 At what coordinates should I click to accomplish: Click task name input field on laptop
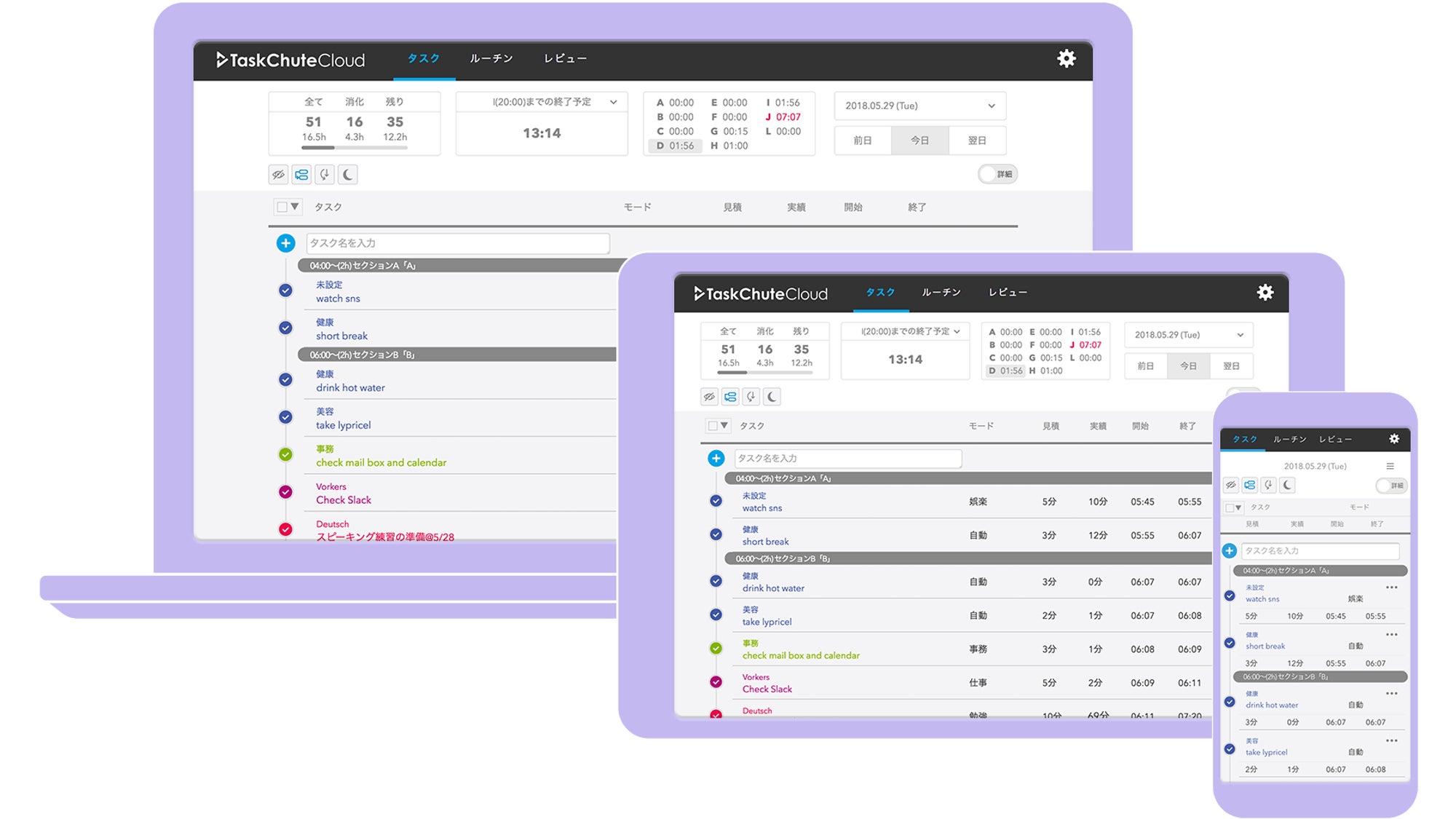point(457,243)
